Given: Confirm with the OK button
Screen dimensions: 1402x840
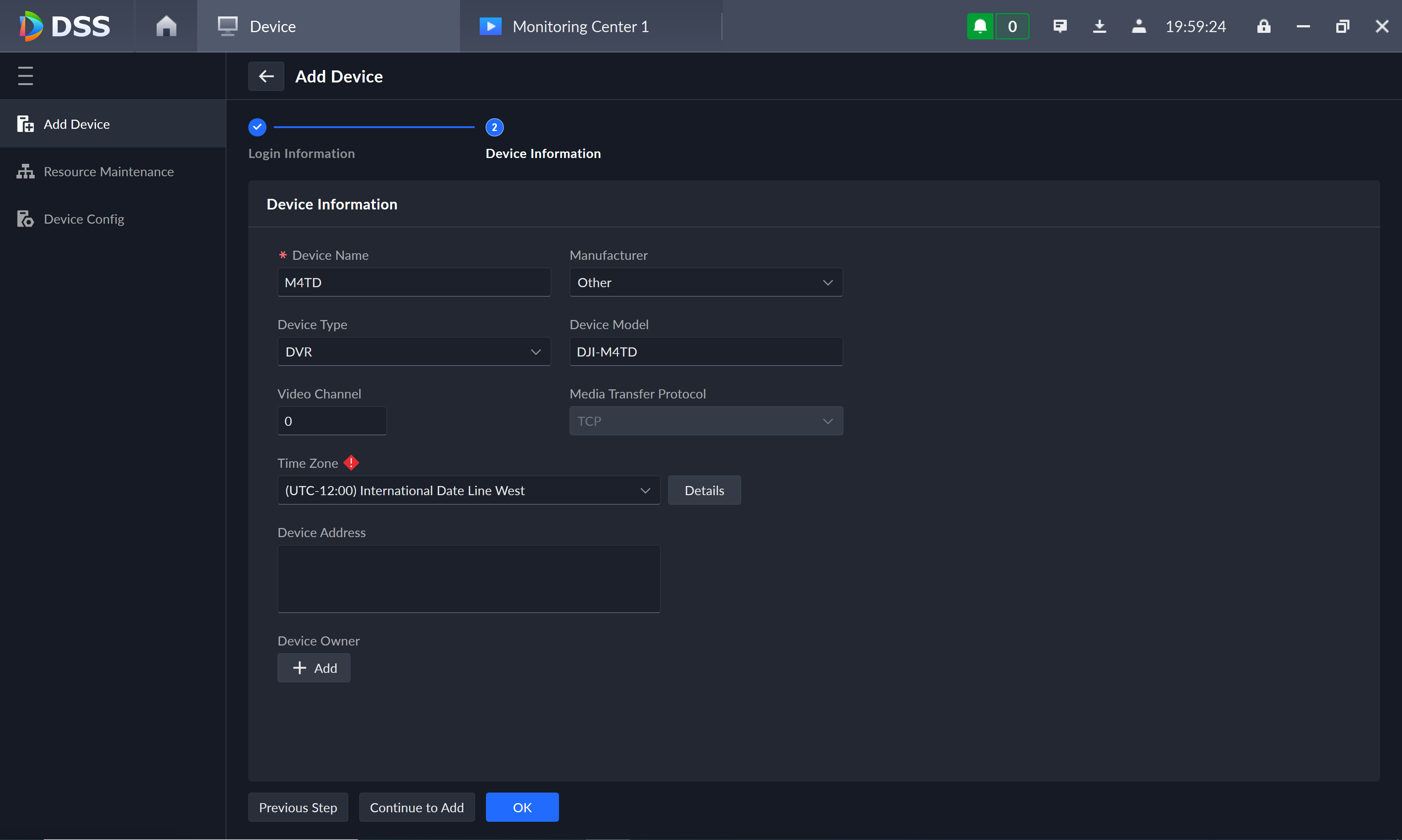Looking at the screenshot, I should point(522,807).
